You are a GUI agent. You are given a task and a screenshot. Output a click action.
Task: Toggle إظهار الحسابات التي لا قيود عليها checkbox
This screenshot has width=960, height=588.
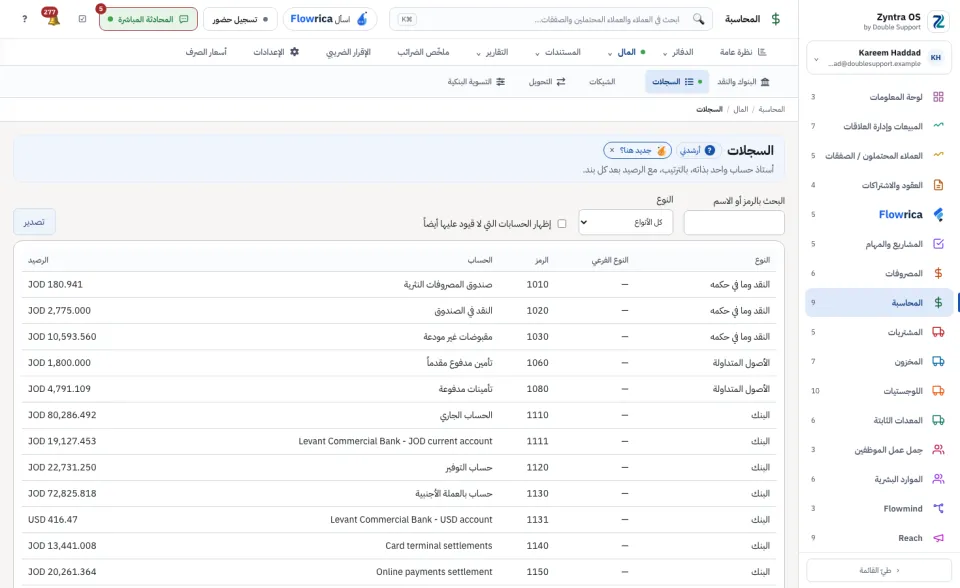click(562, 224)
